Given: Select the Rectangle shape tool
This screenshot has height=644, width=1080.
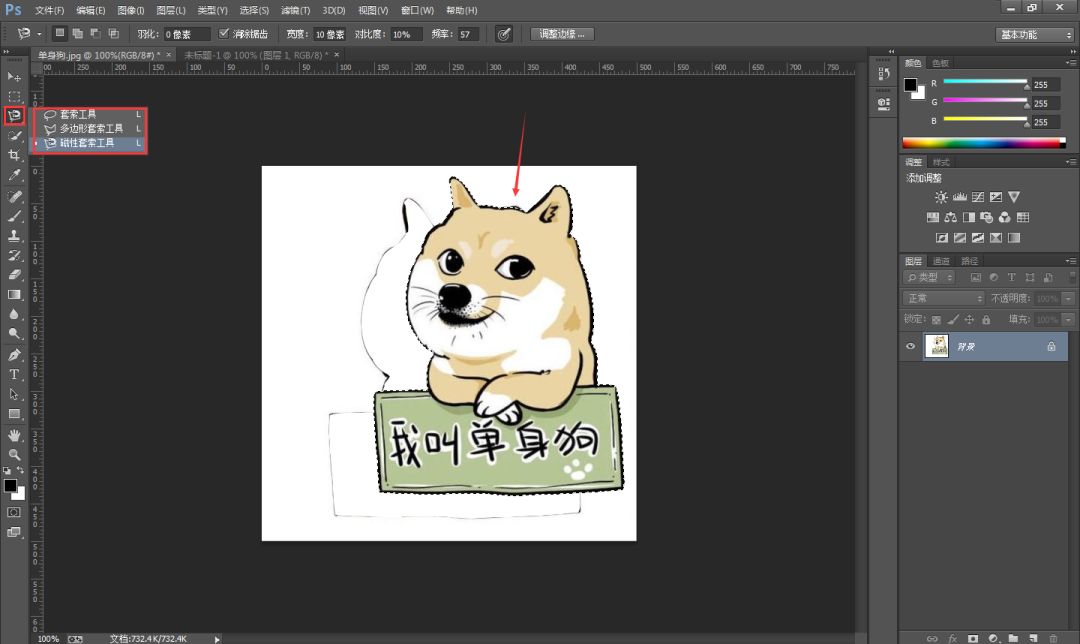Looking at the screenshot, I should (14, 414).
